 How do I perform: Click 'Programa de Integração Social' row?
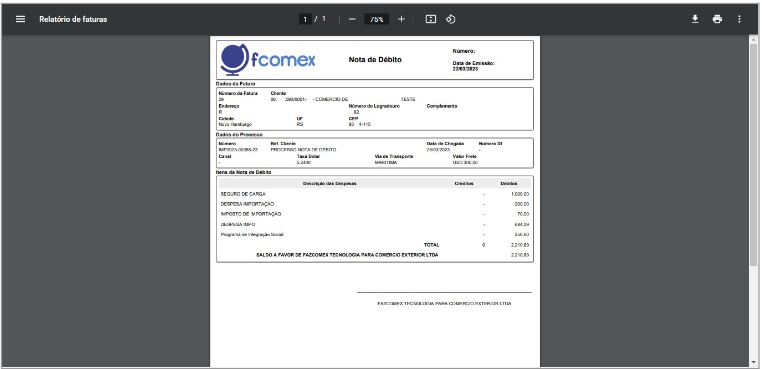point(375,235)
